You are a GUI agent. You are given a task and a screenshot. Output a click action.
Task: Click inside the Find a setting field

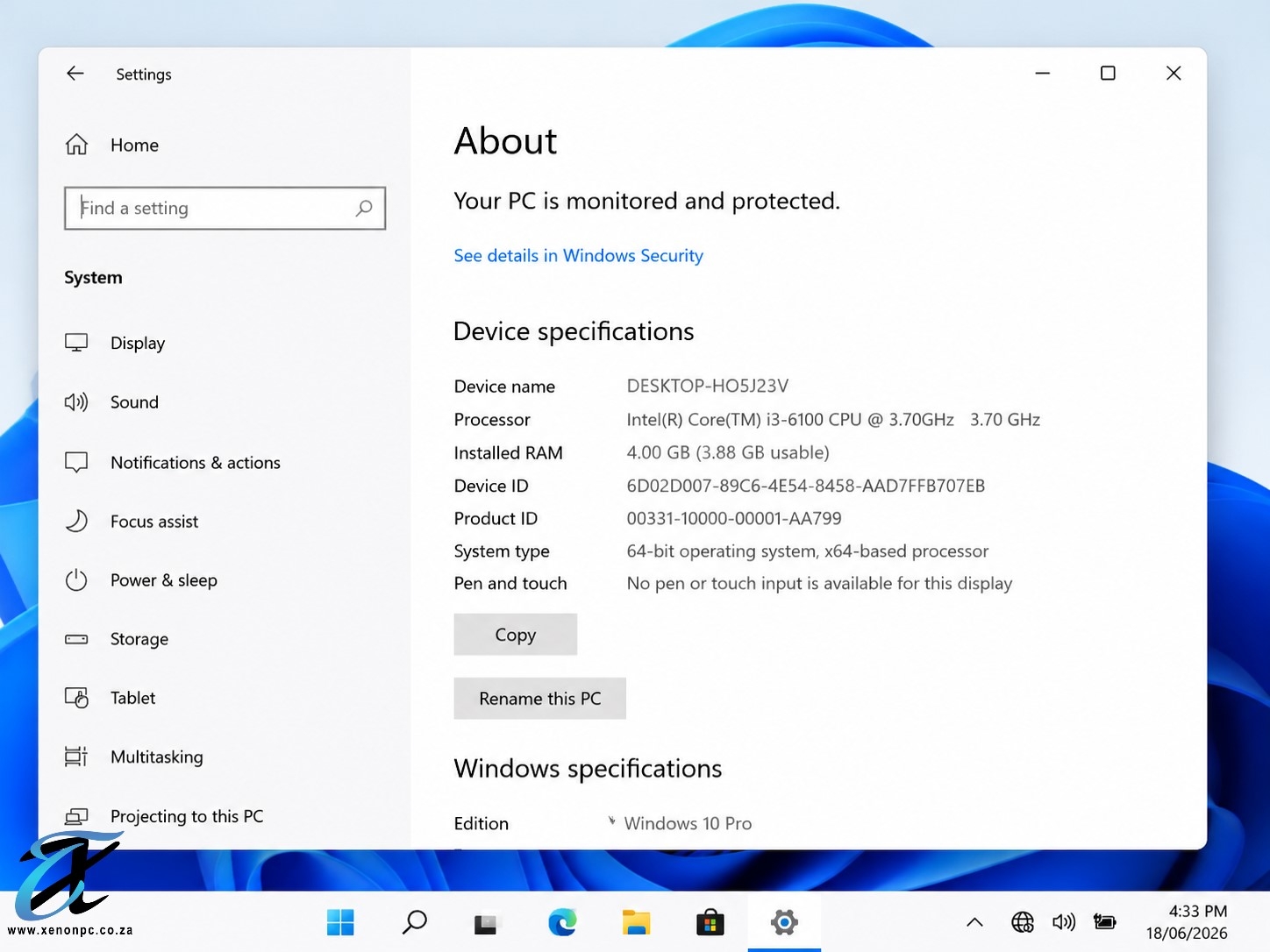point(225,208)
